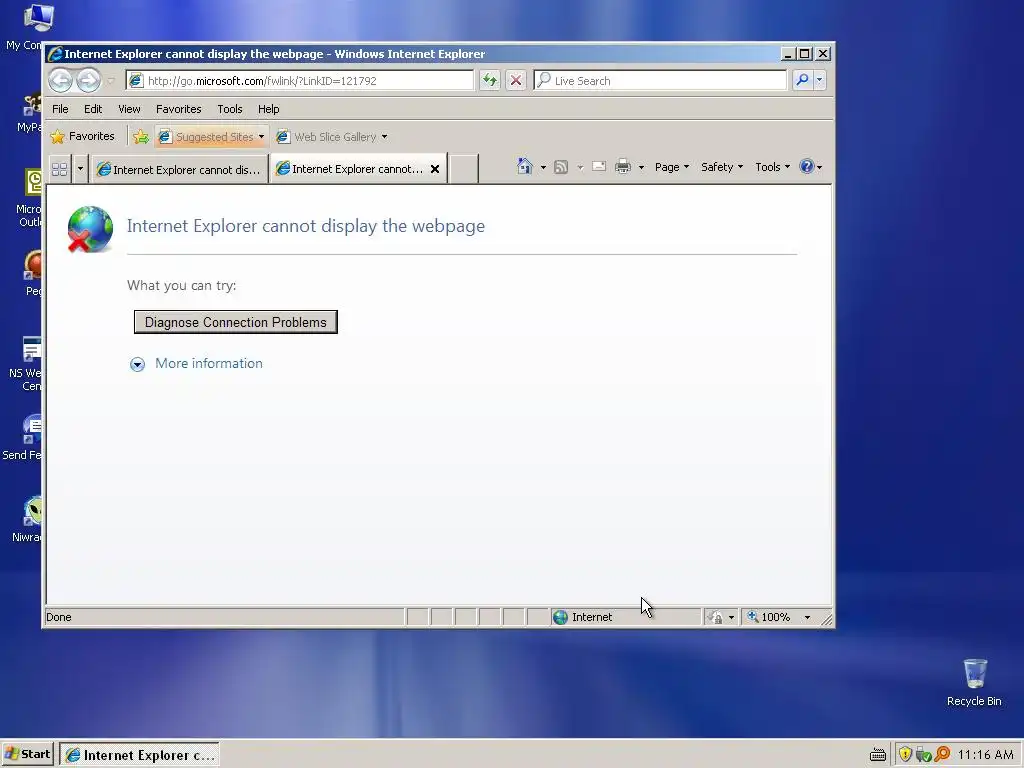1024x768 pixels.
Task: Maximize the Internet Explorer window
Action: (x=805, y=54)
